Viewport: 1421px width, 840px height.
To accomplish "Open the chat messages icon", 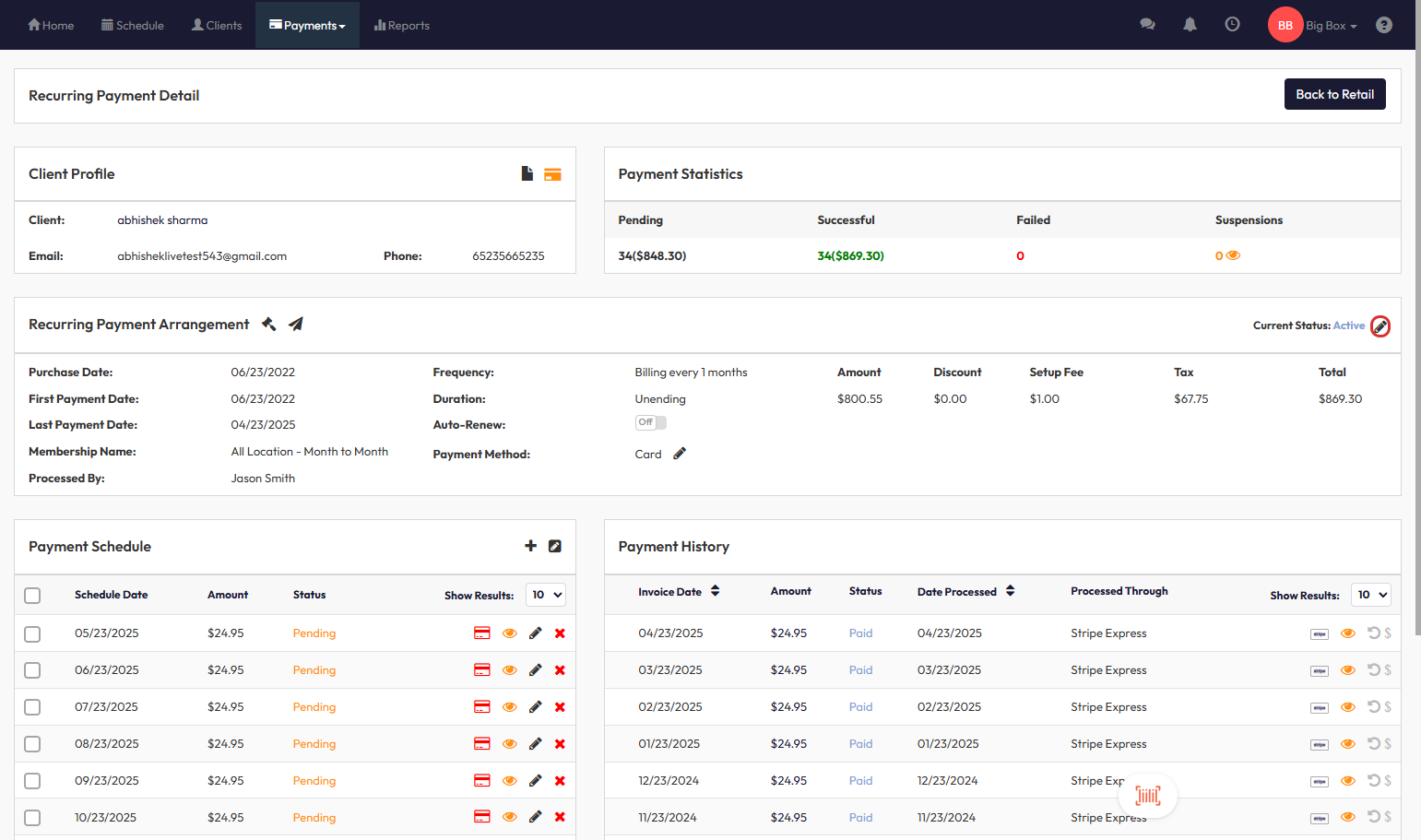I will (1147, 25).
